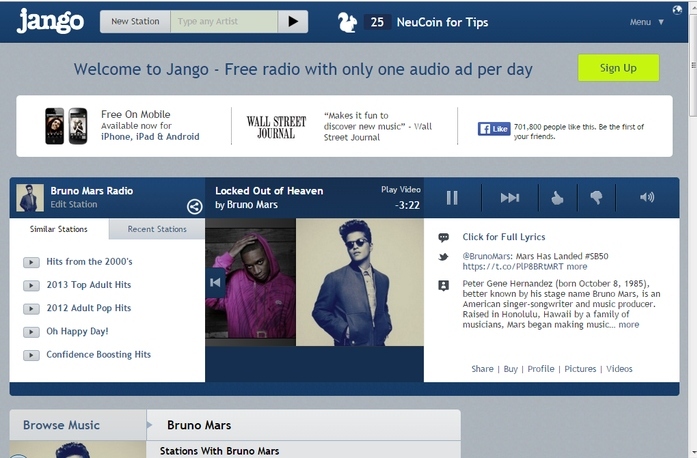The height and width of the screenshot is (458, 697).
Task: Open the Profile link
Action: [541, 369]
